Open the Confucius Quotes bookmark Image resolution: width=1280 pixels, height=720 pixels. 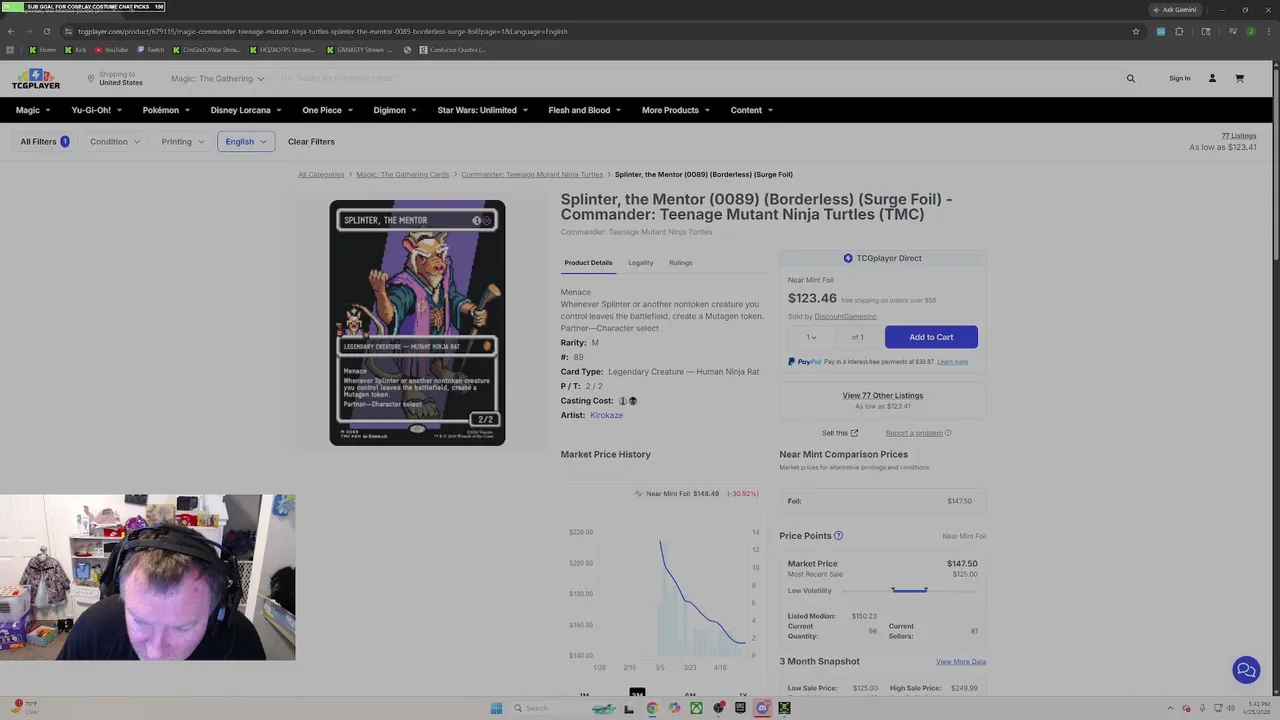pyautogui.click(x=453, y=49)
